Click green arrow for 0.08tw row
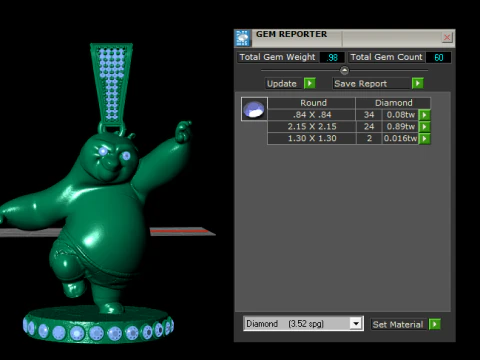This screenshot has height=360, width=480. 424,115
